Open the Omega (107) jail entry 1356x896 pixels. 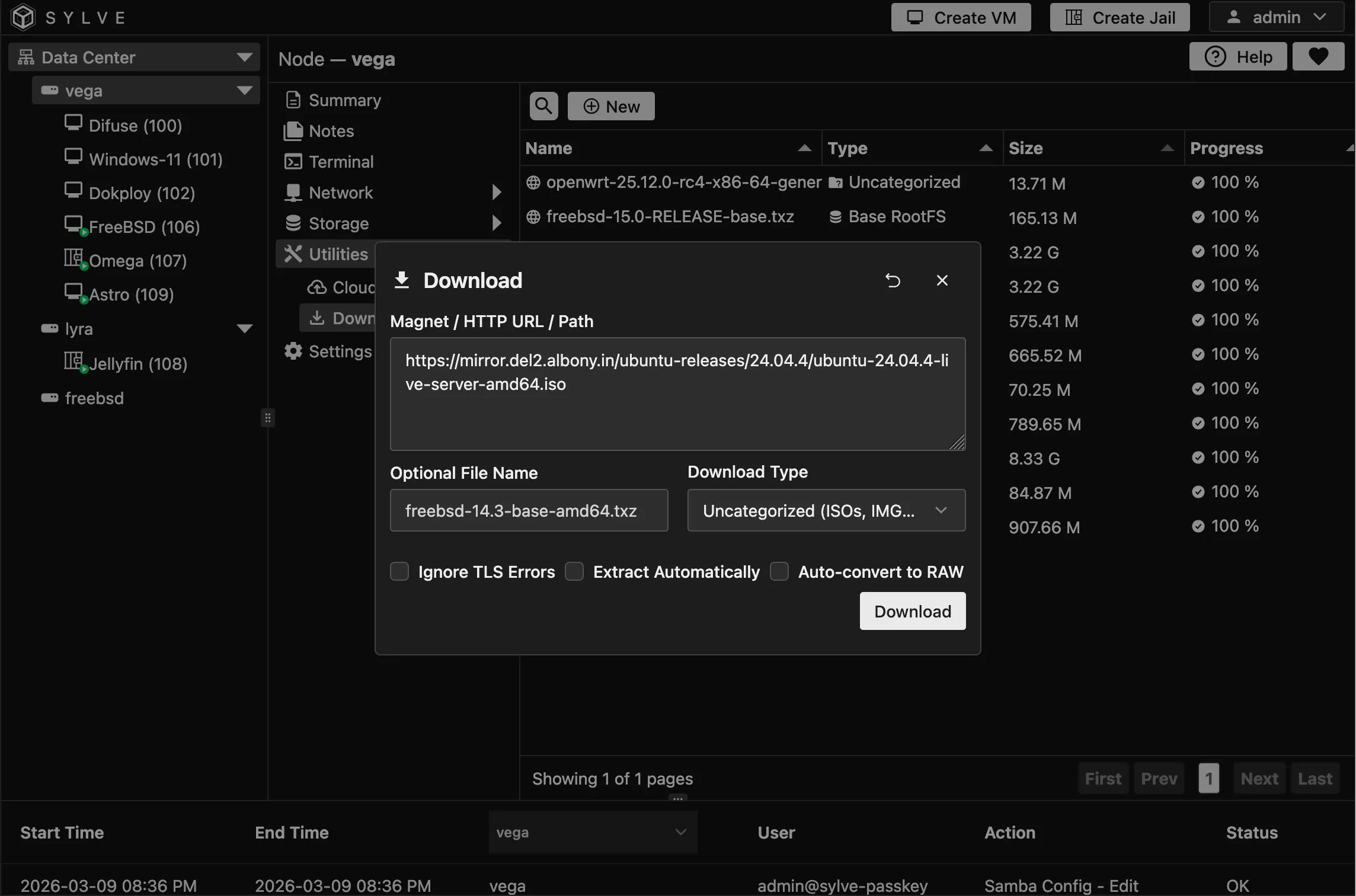(x=137, y=261)
